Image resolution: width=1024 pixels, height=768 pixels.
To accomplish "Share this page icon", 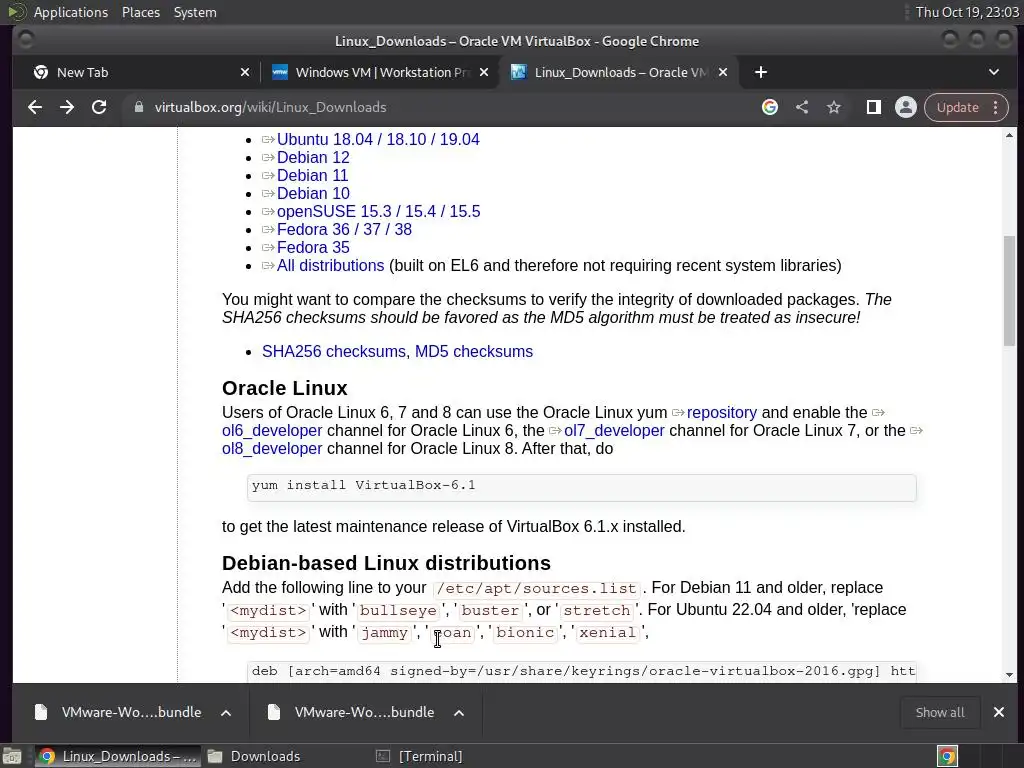I will click(802, 107).
